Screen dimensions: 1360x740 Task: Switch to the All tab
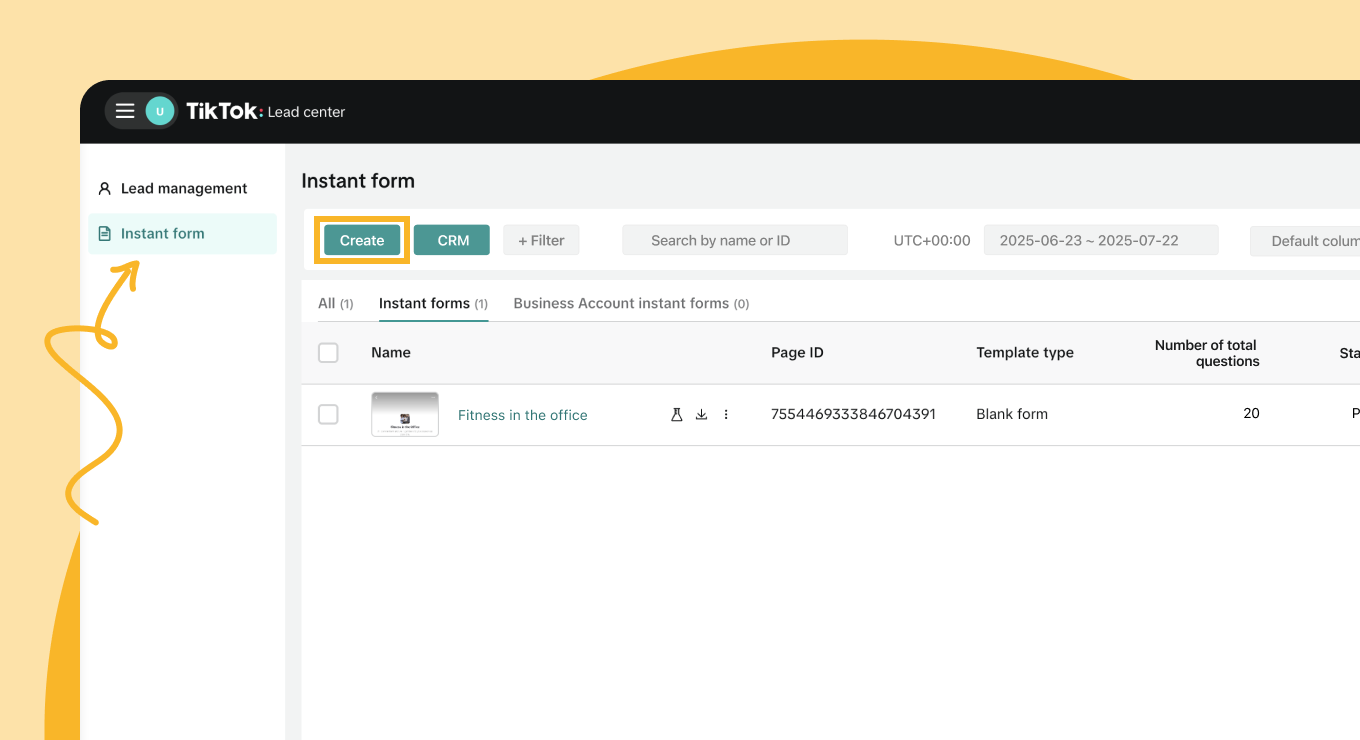pyautogui.click(x=335, y=303)
